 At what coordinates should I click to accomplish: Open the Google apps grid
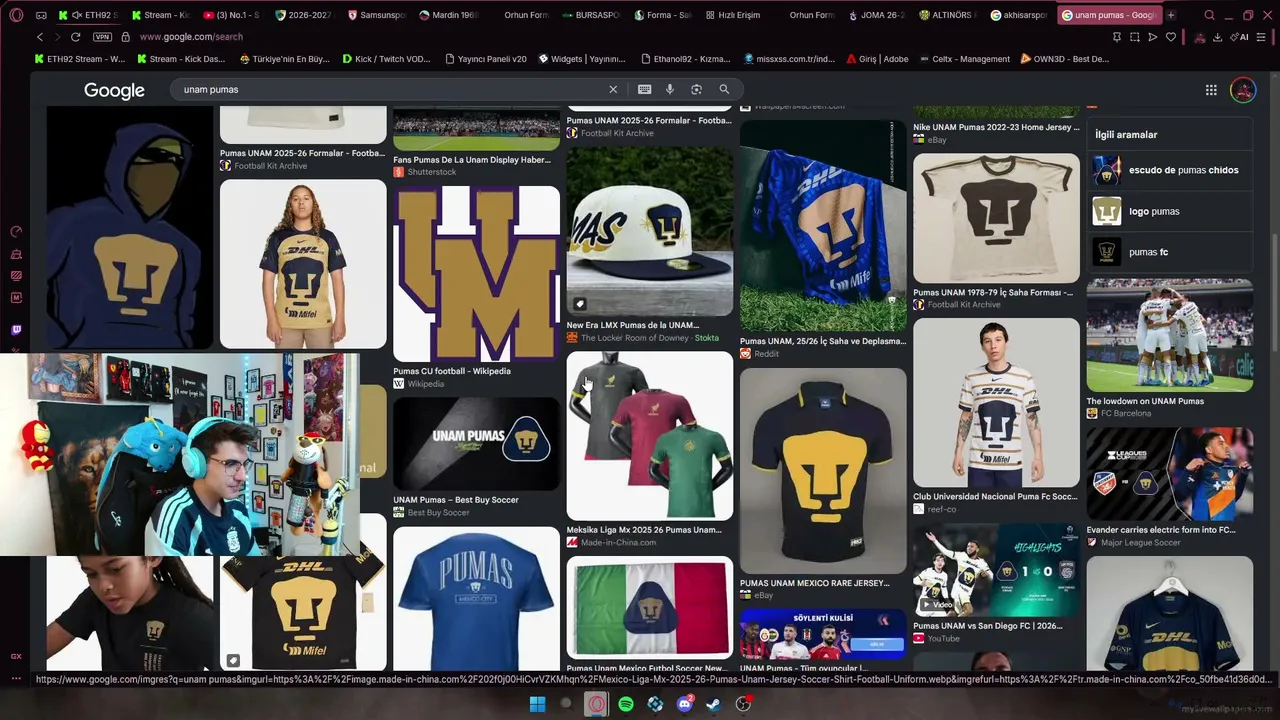[1211, 90]
